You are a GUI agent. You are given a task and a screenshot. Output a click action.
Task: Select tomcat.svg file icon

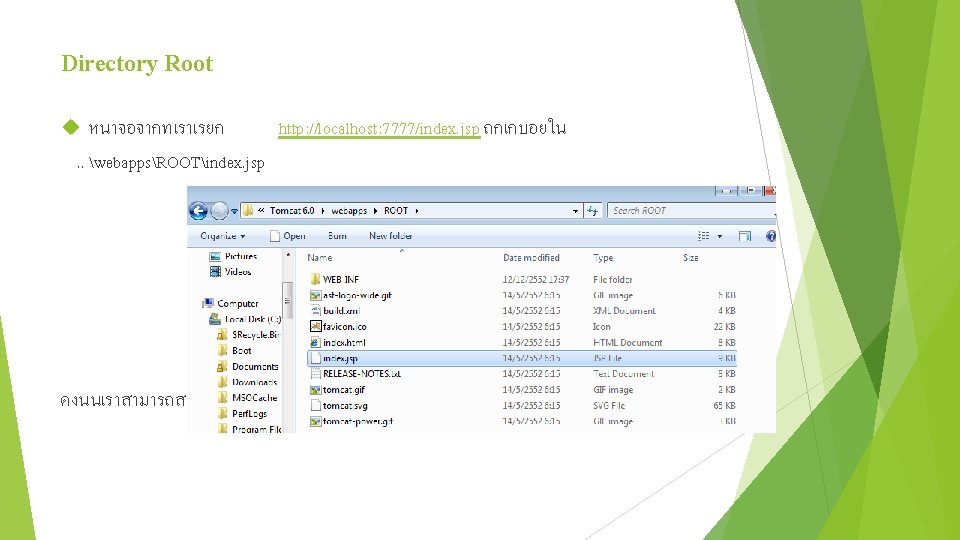click(x=315, y=405)
